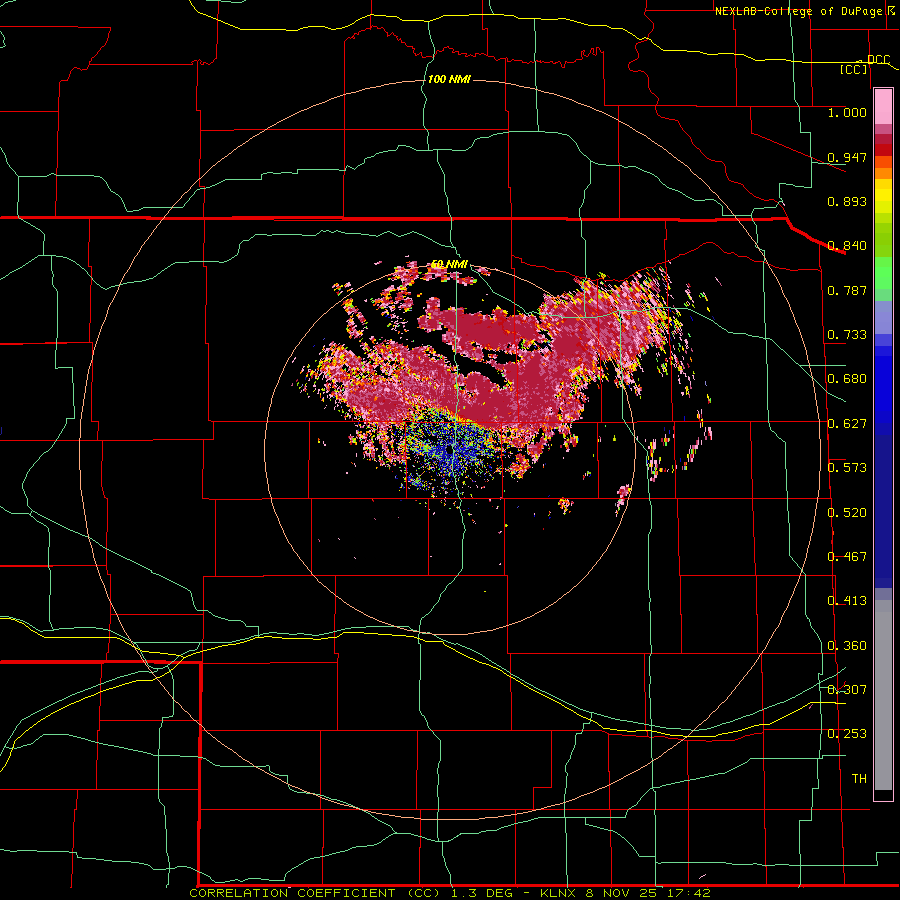This screenshot has height=900, width=900.
Task: Select the 0.520 legend value
Action: coord(847,513)
